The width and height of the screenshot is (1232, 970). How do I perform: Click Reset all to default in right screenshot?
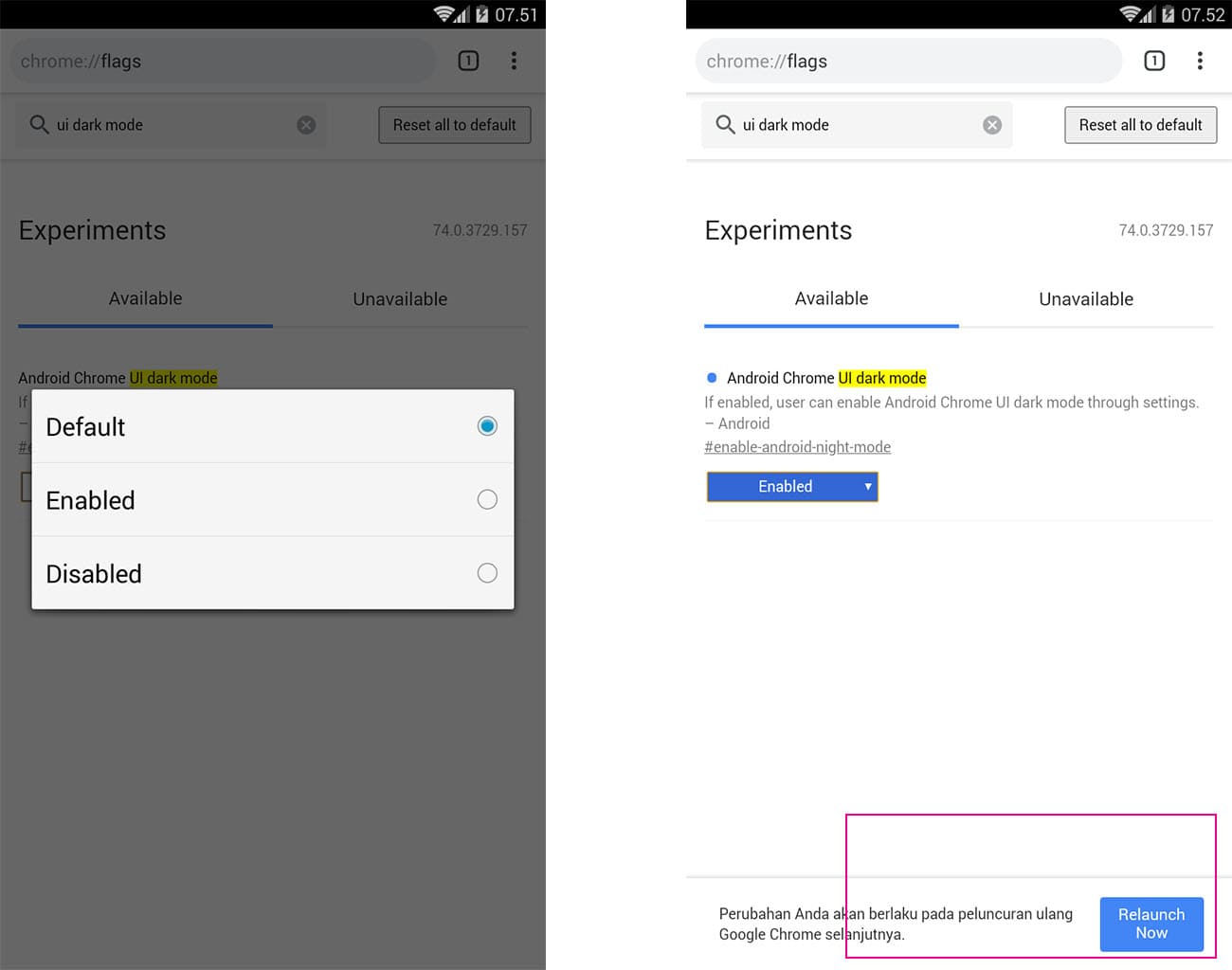pyautogui.click(x=1140, y=125)
